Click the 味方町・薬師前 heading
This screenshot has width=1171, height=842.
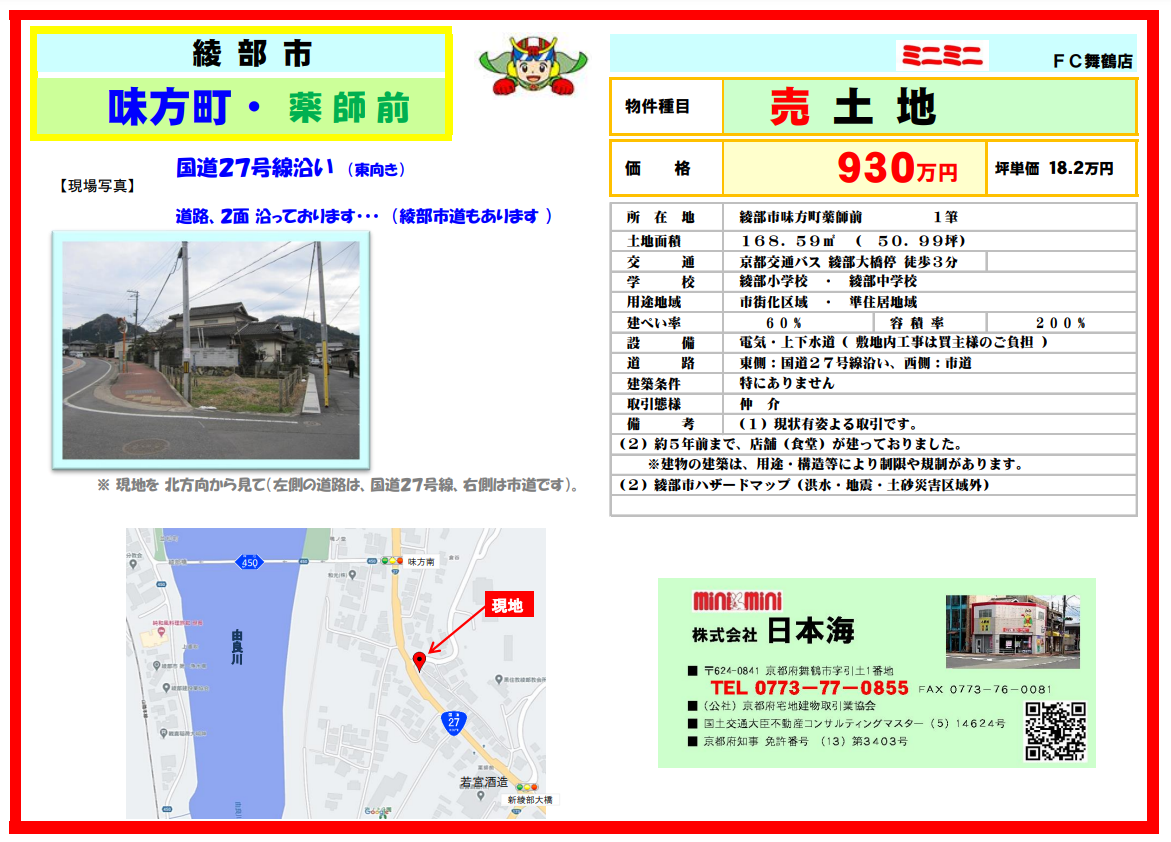point(258,107)
